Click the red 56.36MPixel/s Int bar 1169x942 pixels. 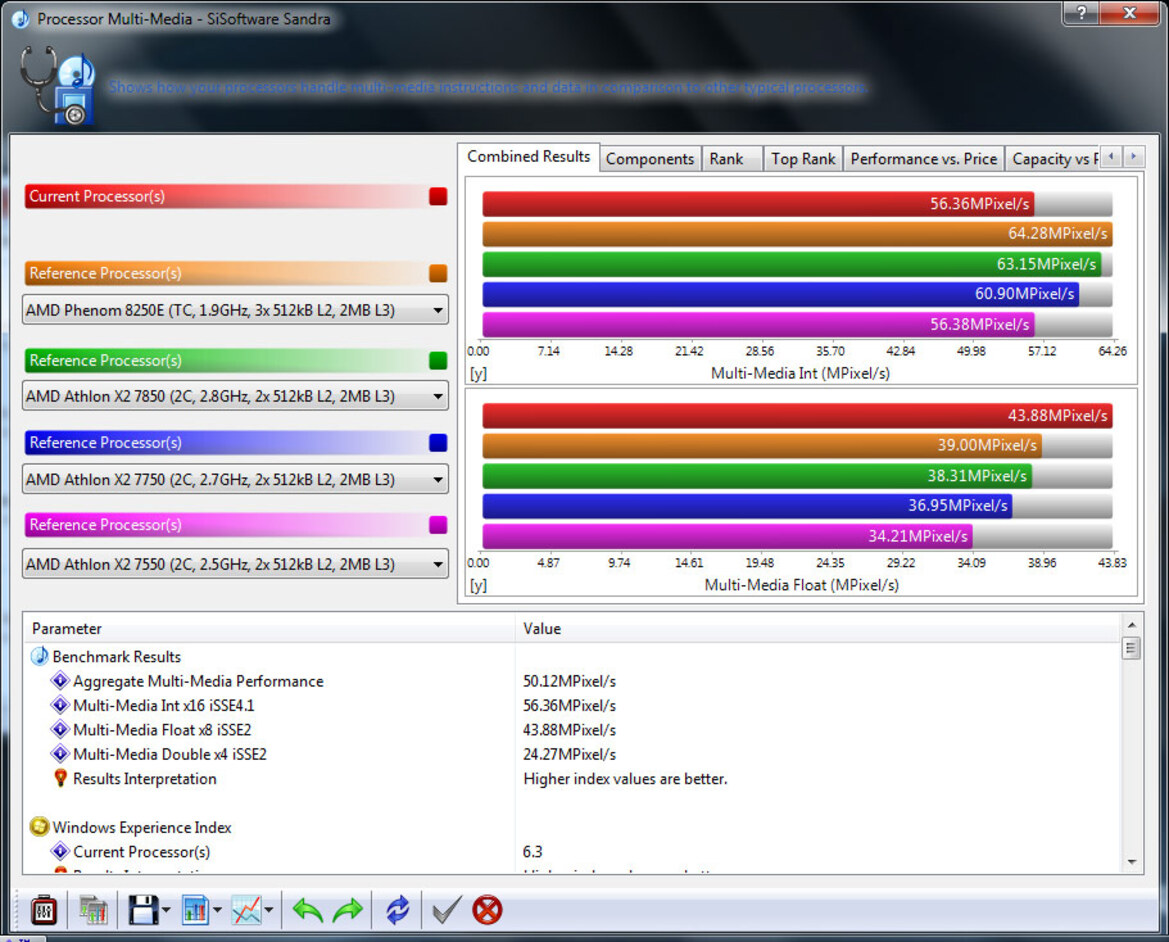(757, 203)
